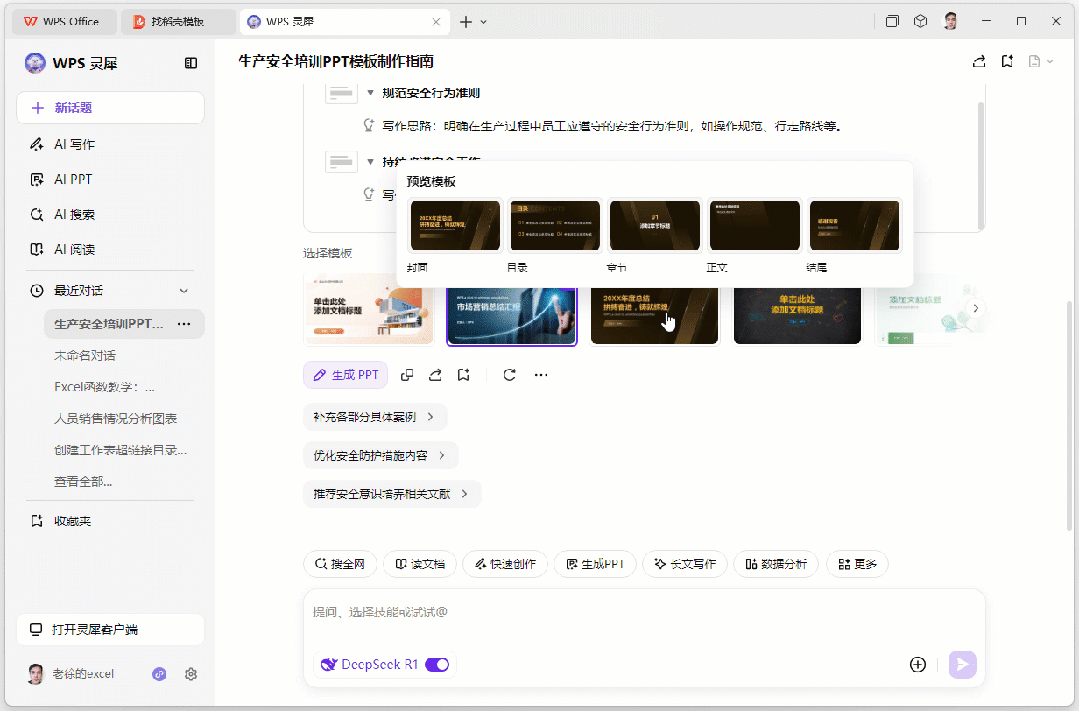The width and height of the screenshot is (1079, 711).
Task: Open the 更多 skills menu
Action: tap(857, 564)
